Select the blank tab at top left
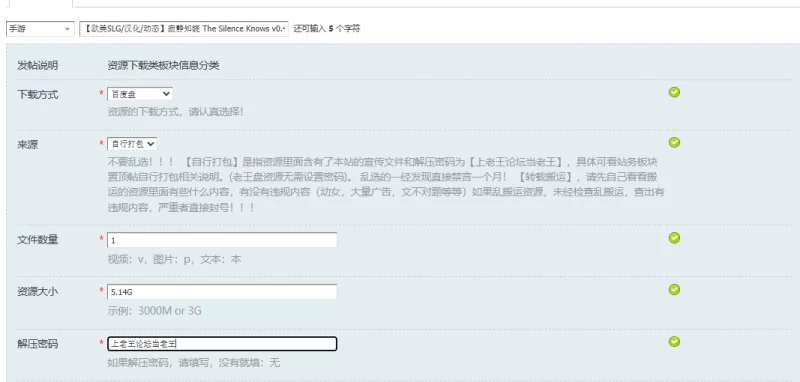The width and height of the screenshot is (800, 382). [39, 3]
